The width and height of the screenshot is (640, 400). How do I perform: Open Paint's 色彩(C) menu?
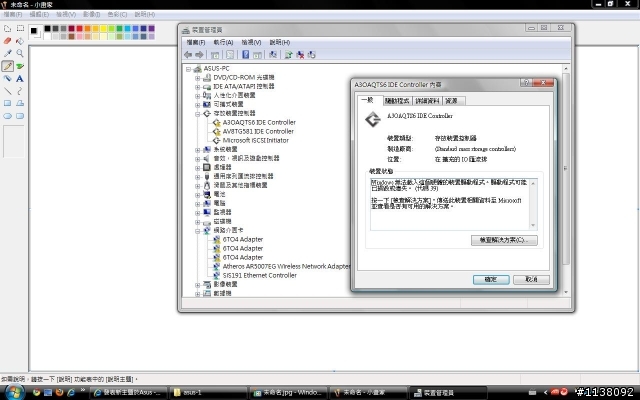117,14
